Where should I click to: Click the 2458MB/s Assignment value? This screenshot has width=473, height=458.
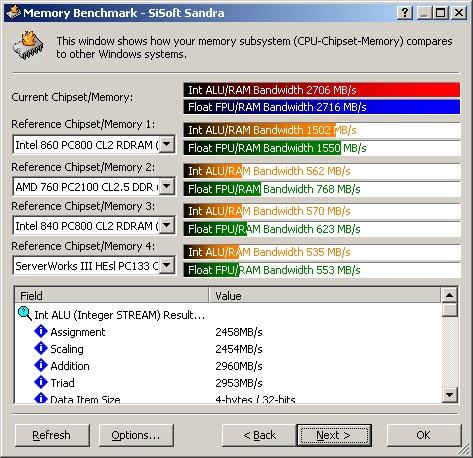239,332
